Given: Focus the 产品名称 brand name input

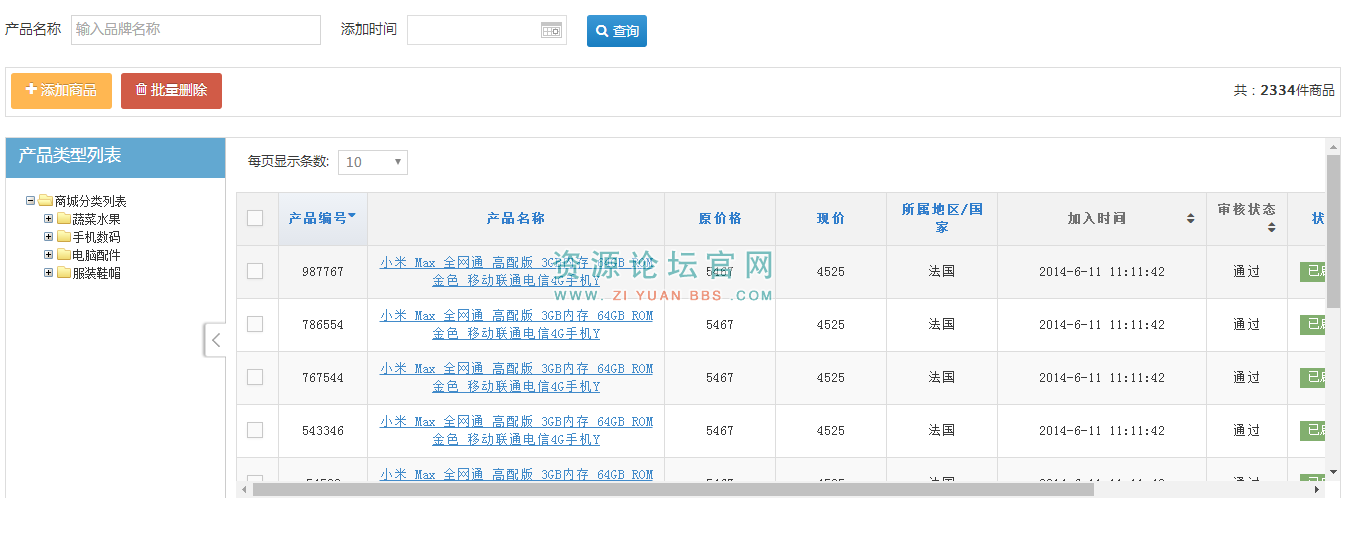Looking at the screenshot, I should click(x=196, y=30).
